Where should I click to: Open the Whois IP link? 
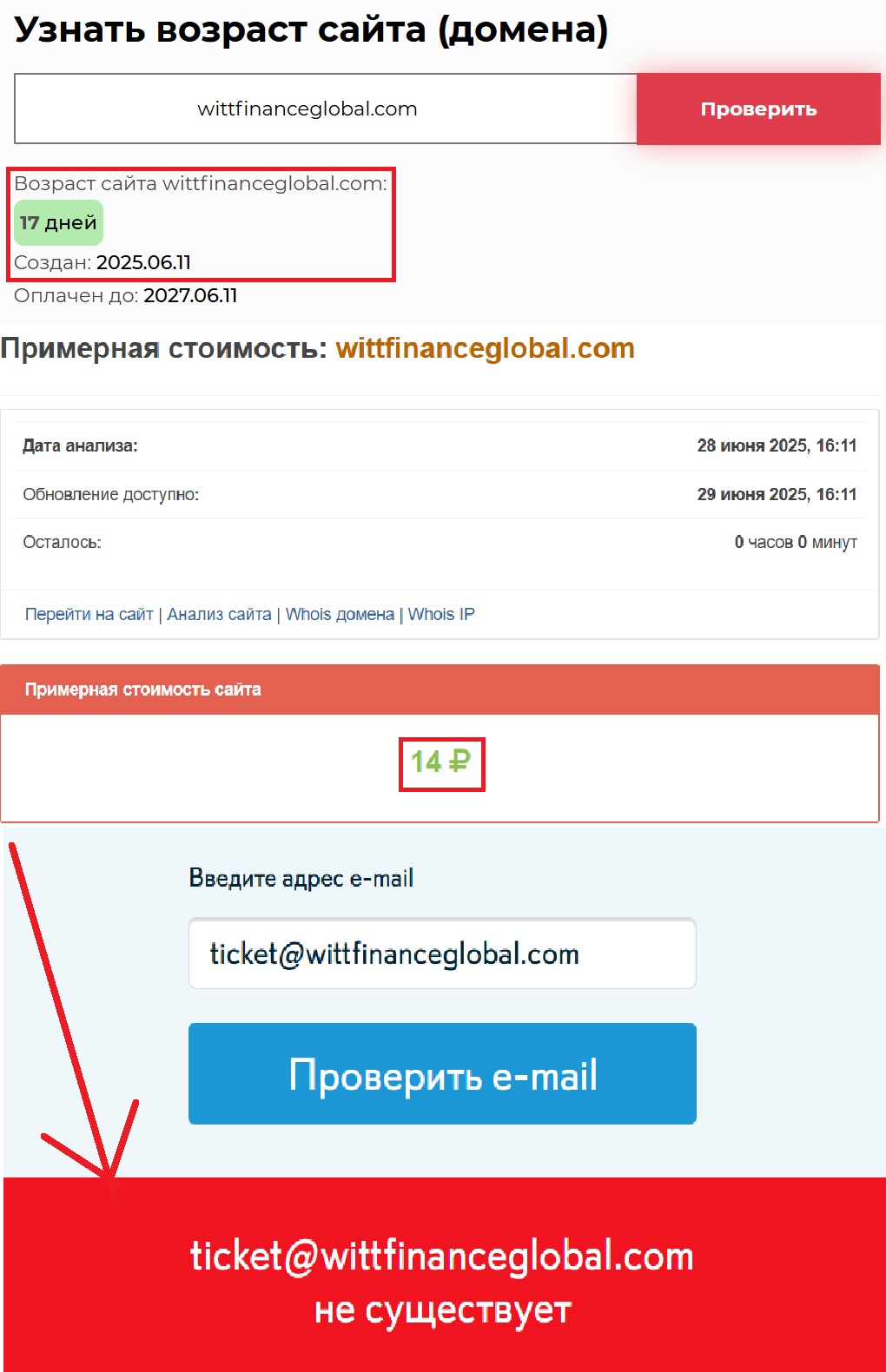pyautogui.click(x=441, y=615)
